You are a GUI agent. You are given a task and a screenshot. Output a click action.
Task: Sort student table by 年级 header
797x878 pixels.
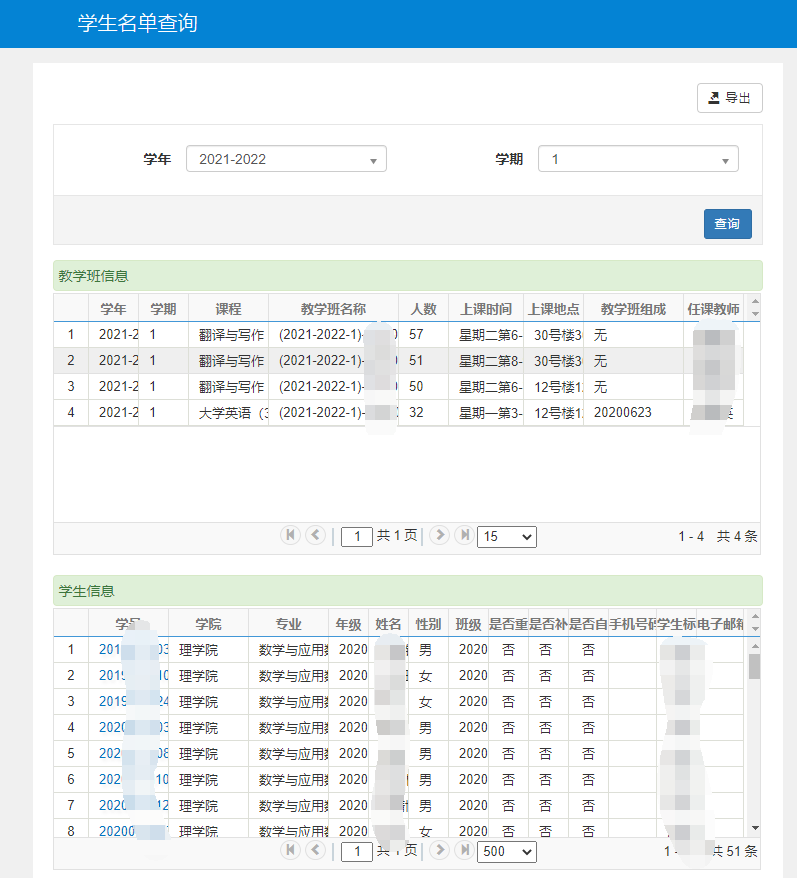[x=348, y=624]
